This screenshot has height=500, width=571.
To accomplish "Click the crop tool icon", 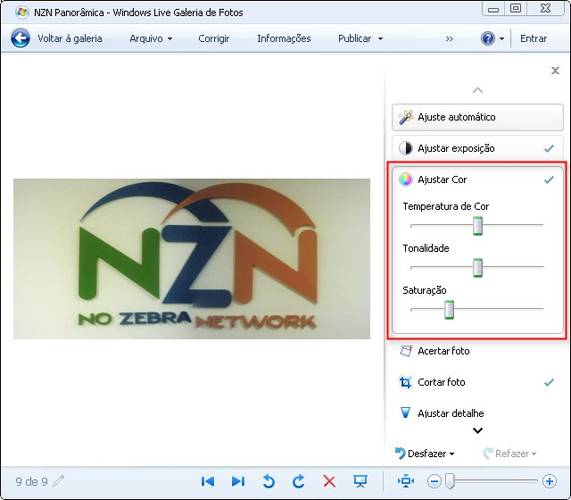I will point(405,382).
